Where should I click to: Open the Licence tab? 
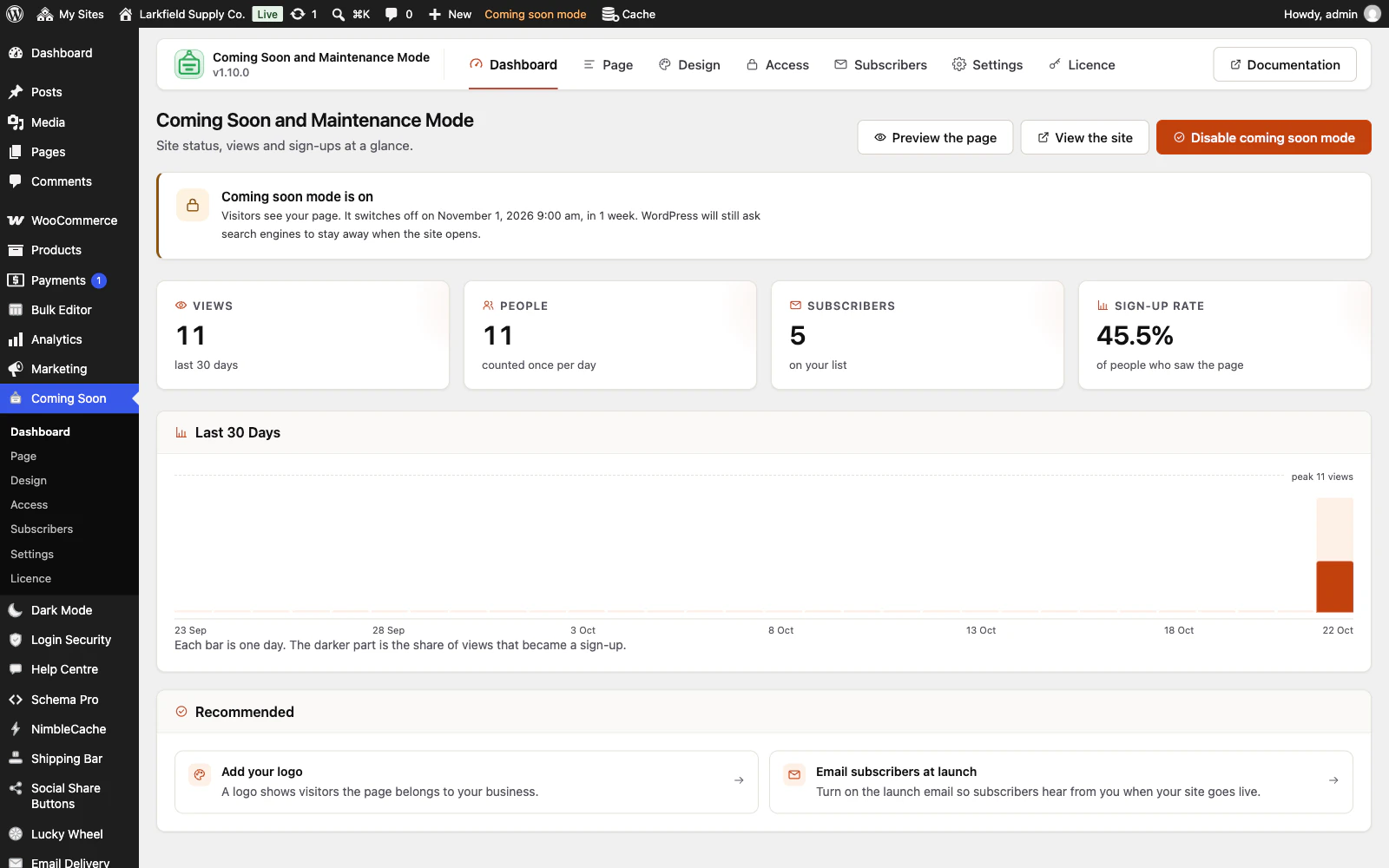coord(1082,65)
